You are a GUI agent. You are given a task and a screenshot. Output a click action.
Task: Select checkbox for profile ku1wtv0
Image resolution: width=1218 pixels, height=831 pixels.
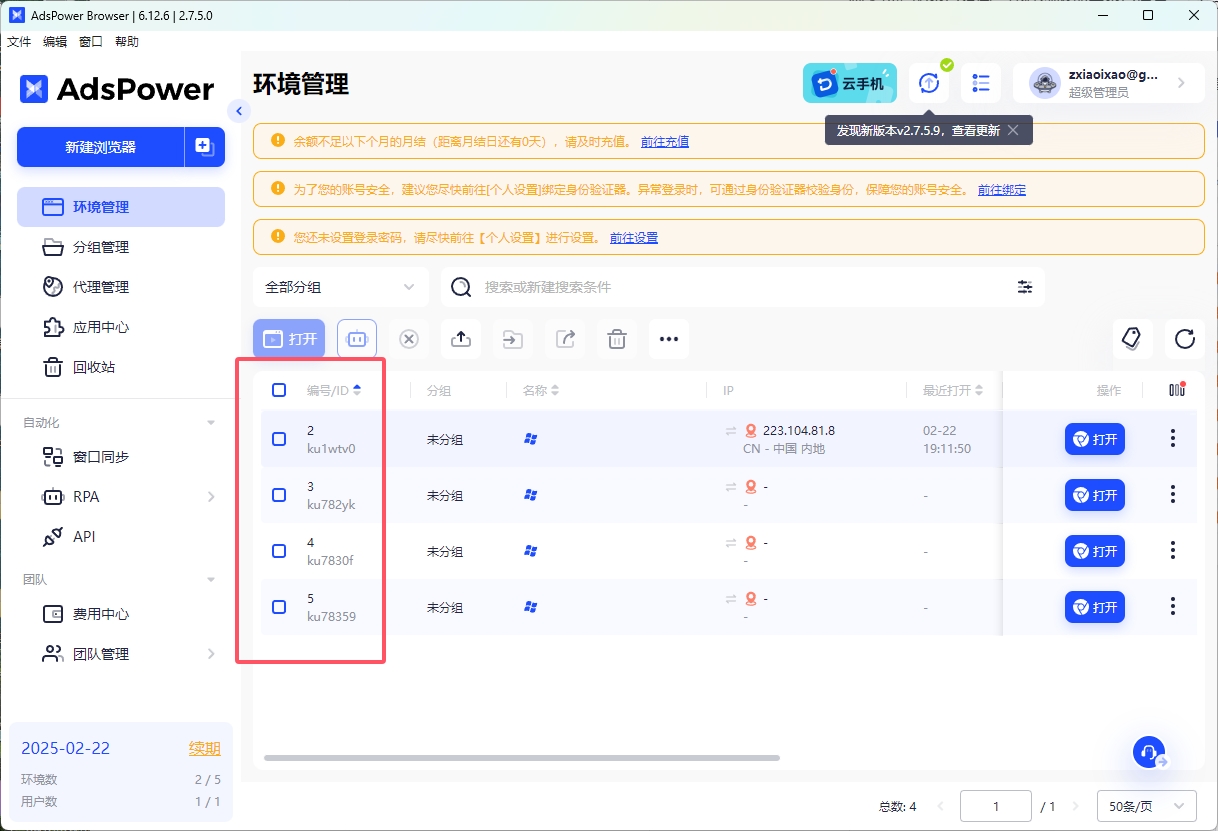pyautogui.click(x=279, y=439)
